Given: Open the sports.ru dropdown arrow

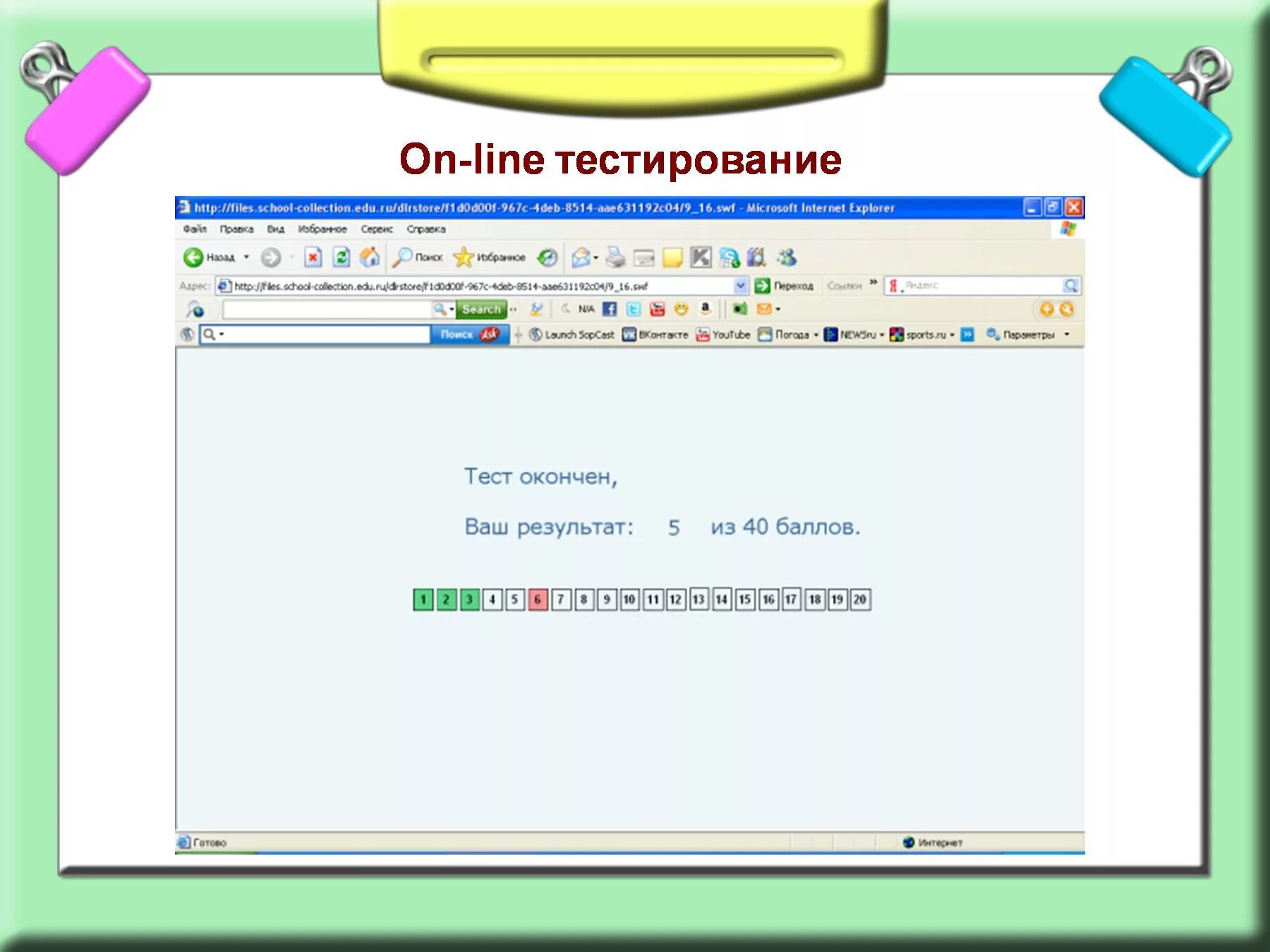Looking at the screenshot, I should (x=953, y=335).
